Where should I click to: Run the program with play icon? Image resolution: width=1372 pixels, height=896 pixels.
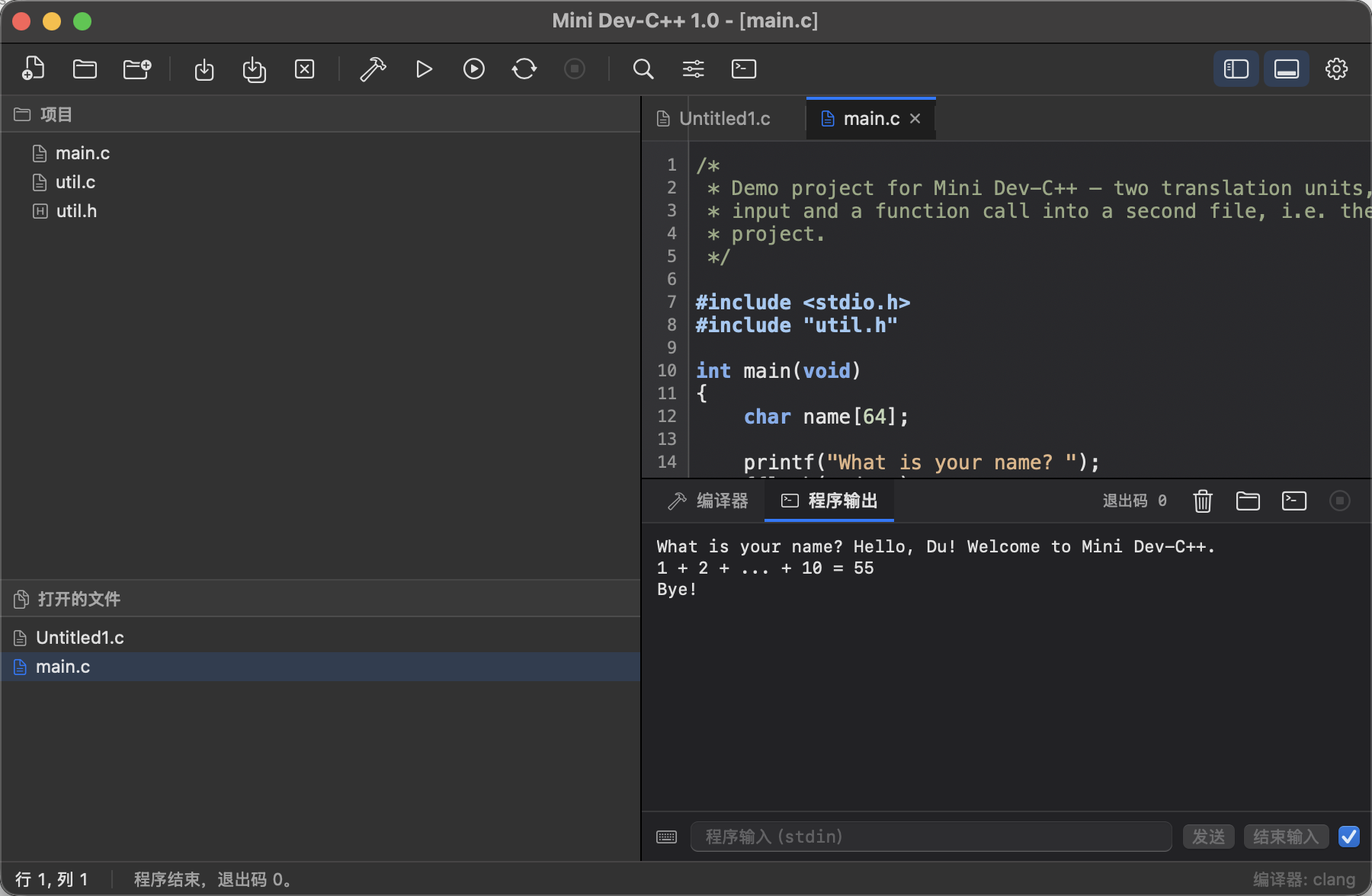point(424,69)
